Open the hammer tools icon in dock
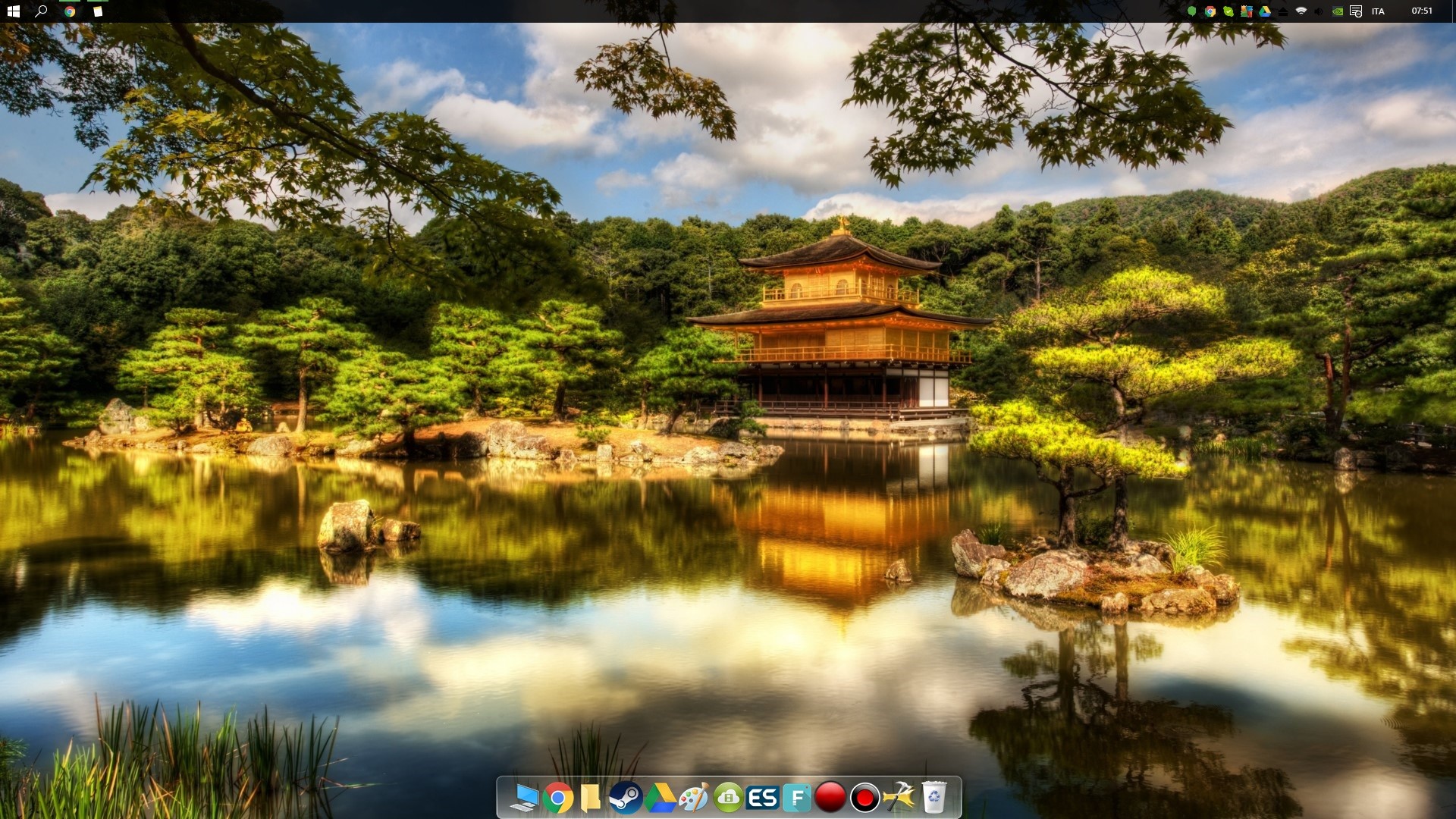This screenshot has width=1456, height=819. point(899,798)
